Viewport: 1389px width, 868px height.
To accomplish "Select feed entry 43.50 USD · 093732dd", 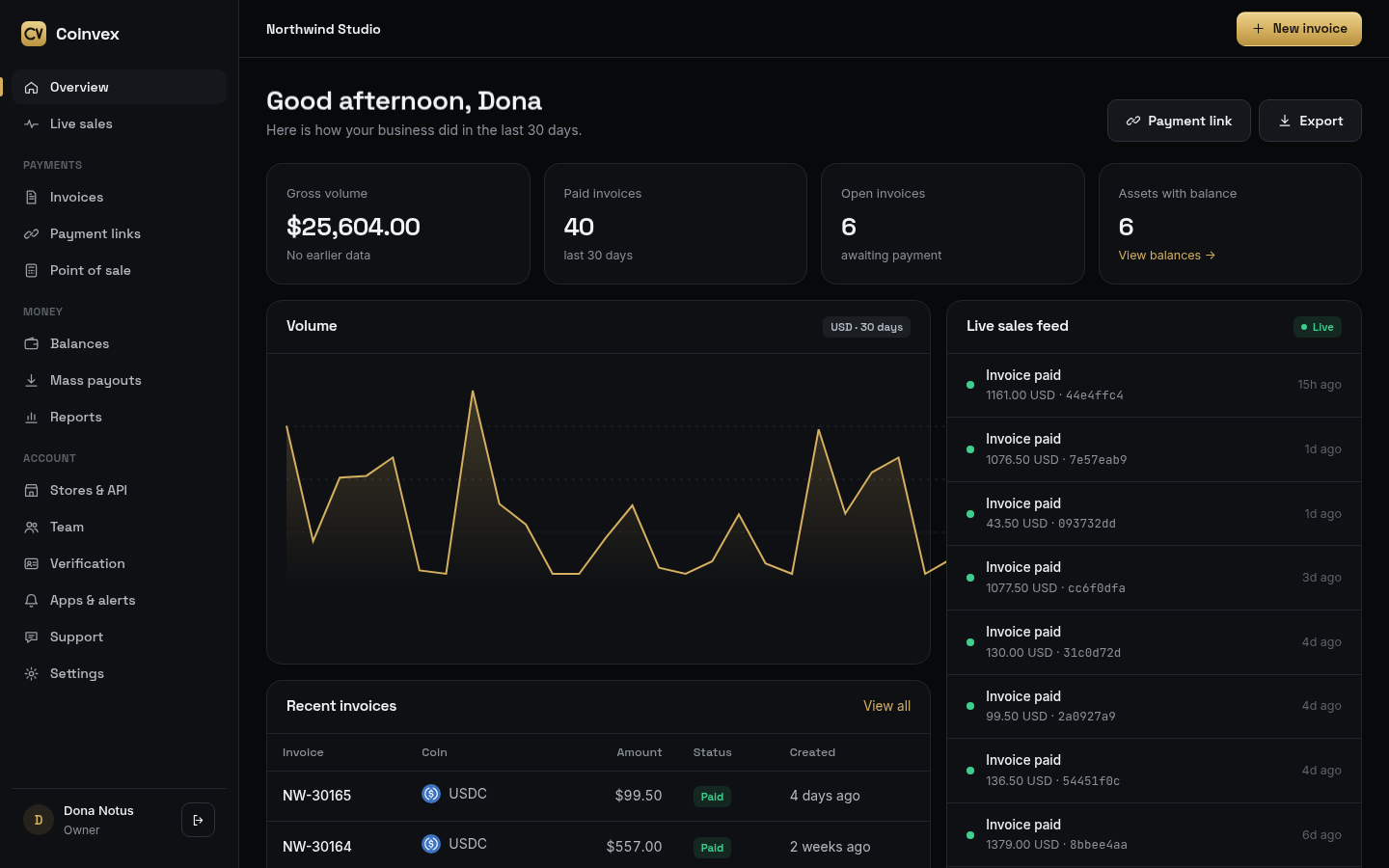I will [x=1154, y=513].
